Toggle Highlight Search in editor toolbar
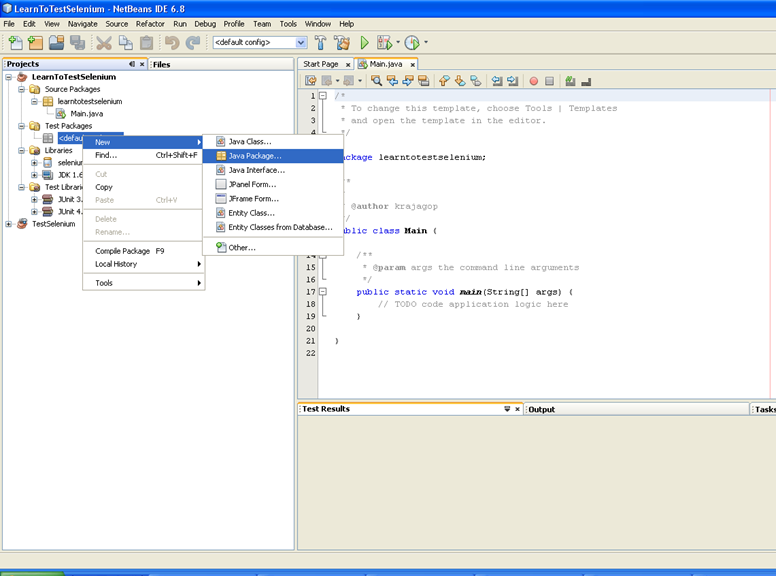777x577 pixels. tap(424, 81)
